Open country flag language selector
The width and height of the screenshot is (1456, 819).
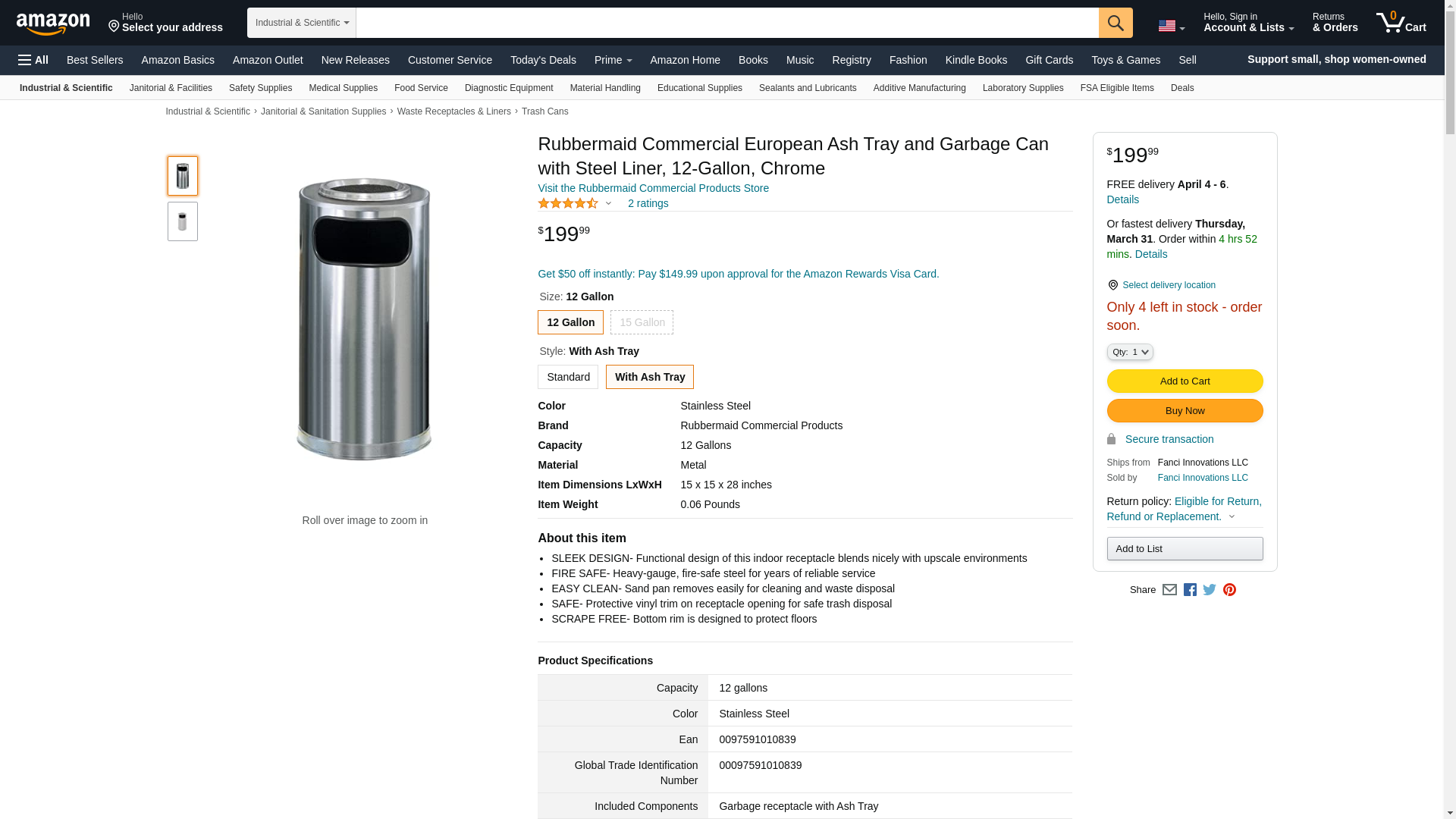pos(1171,26)
